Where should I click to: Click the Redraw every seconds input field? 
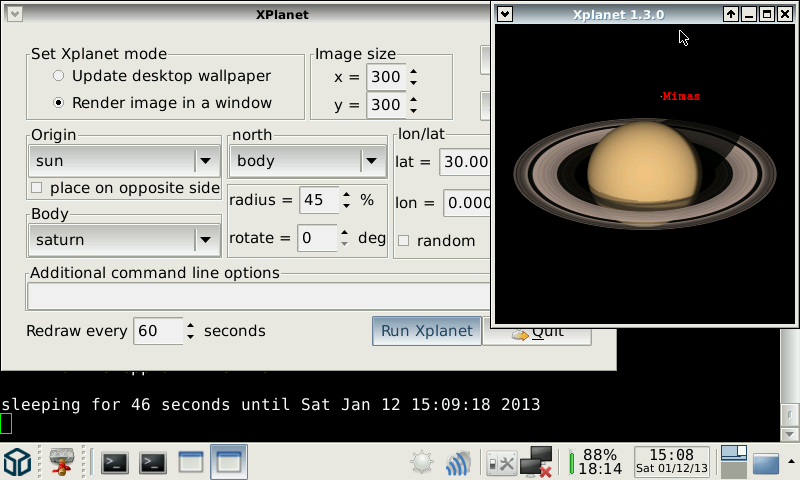pyautogui.click(x=157, y=331)
